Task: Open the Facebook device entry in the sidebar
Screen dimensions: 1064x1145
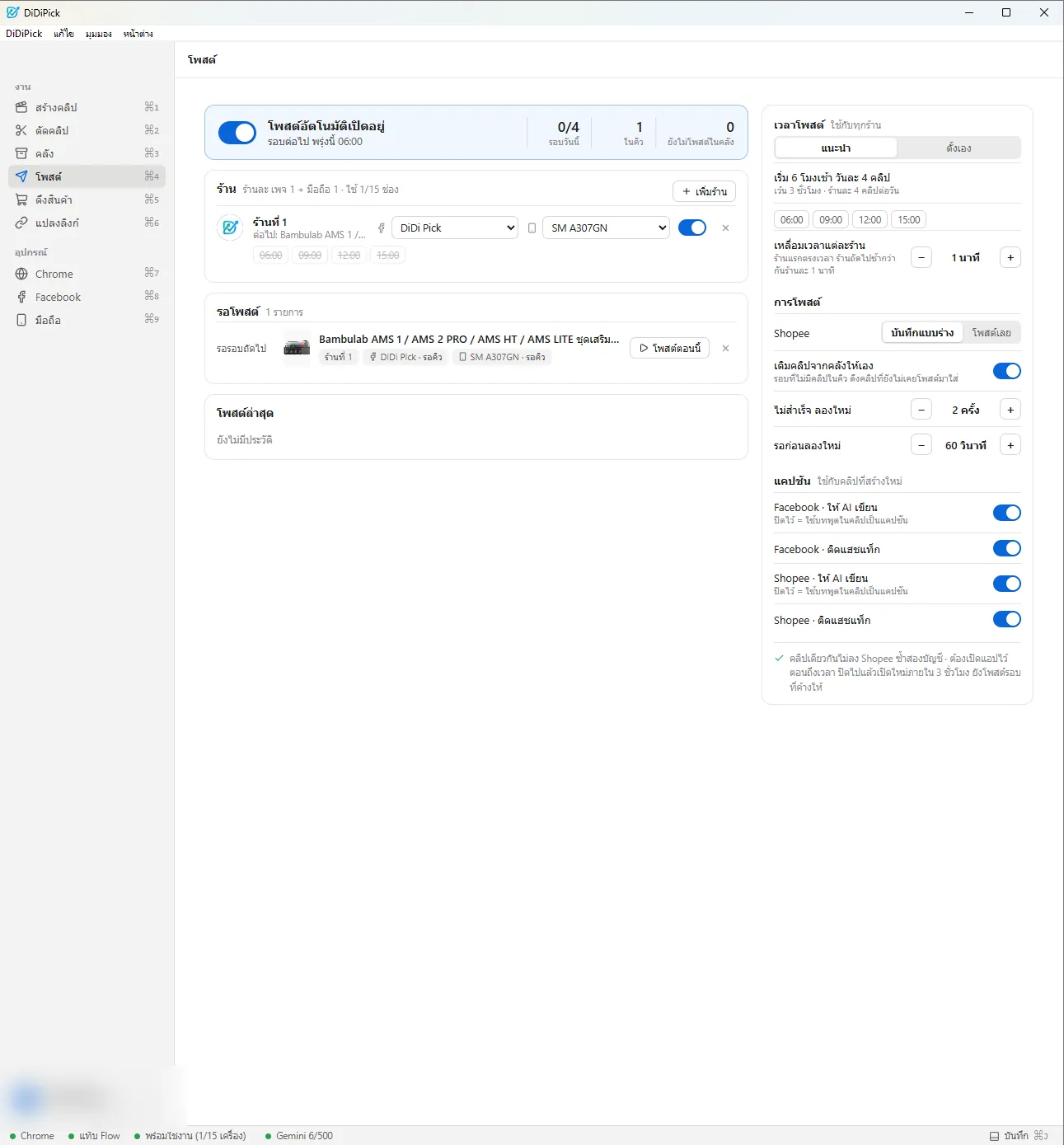Action: tap(87, 297)
